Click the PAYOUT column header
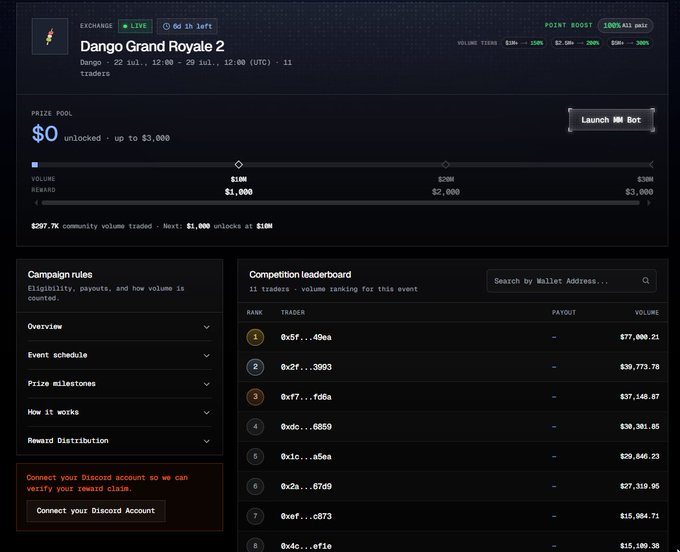The width and height of the screenshot is (680, 552). click(x=564, y=312)
